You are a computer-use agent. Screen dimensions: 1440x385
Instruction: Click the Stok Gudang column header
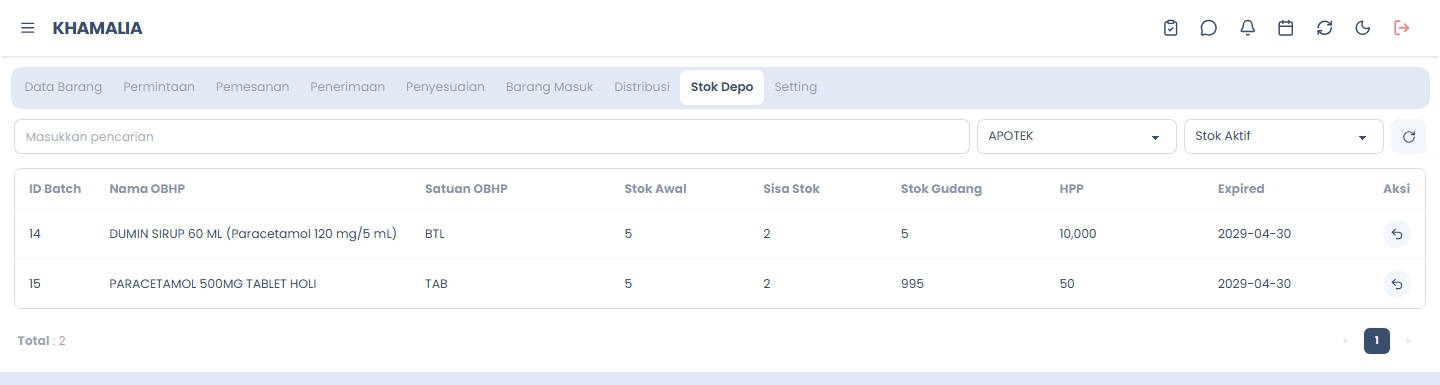tap(941, 189)
